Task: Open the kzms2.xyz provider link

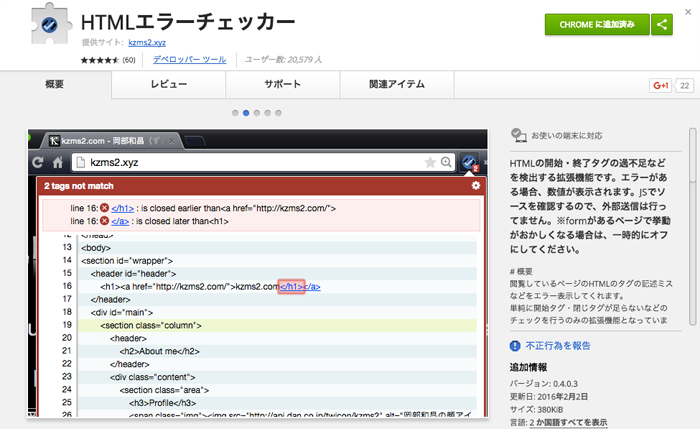Action: pos(147,42)
